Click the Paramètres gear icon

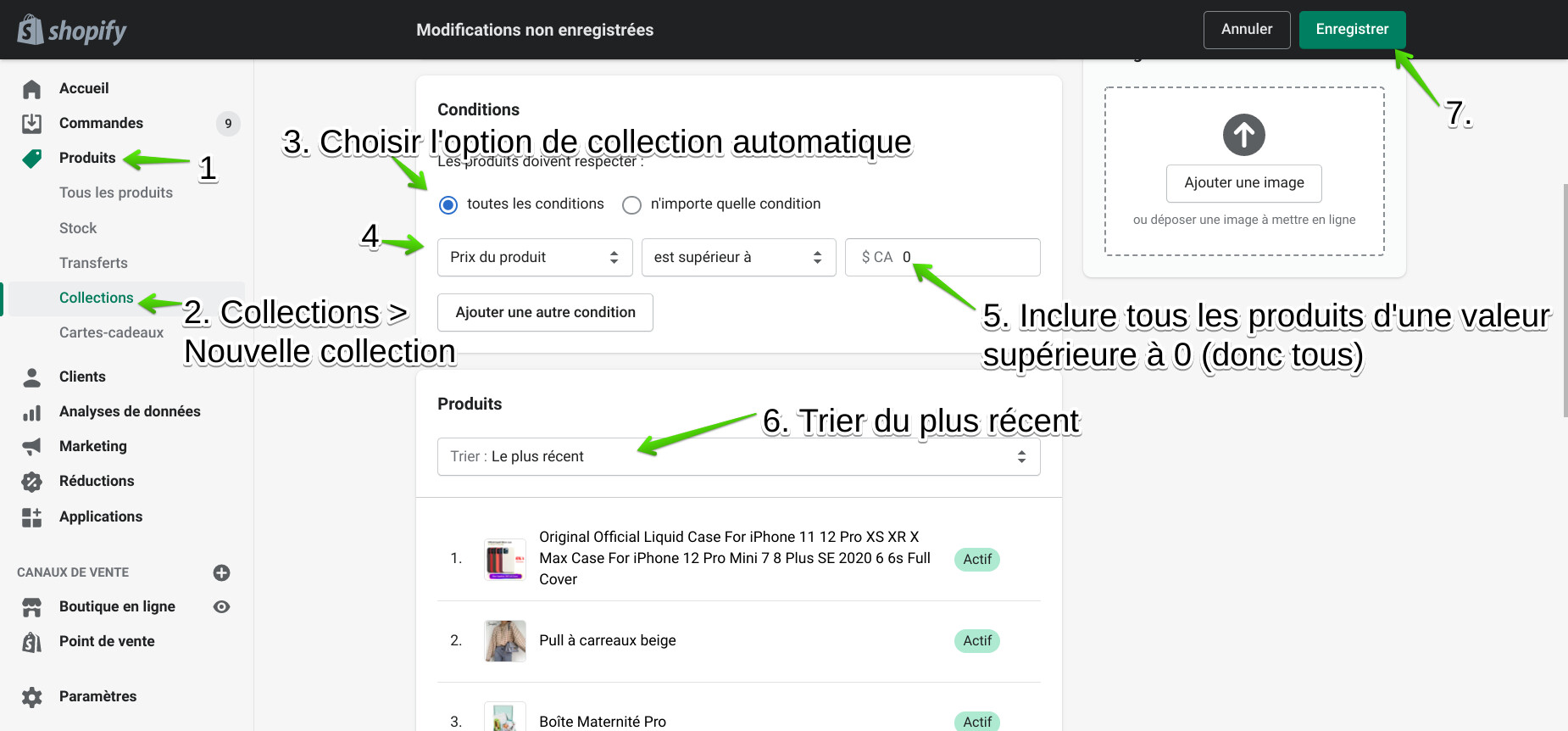(x=32, y=697)
